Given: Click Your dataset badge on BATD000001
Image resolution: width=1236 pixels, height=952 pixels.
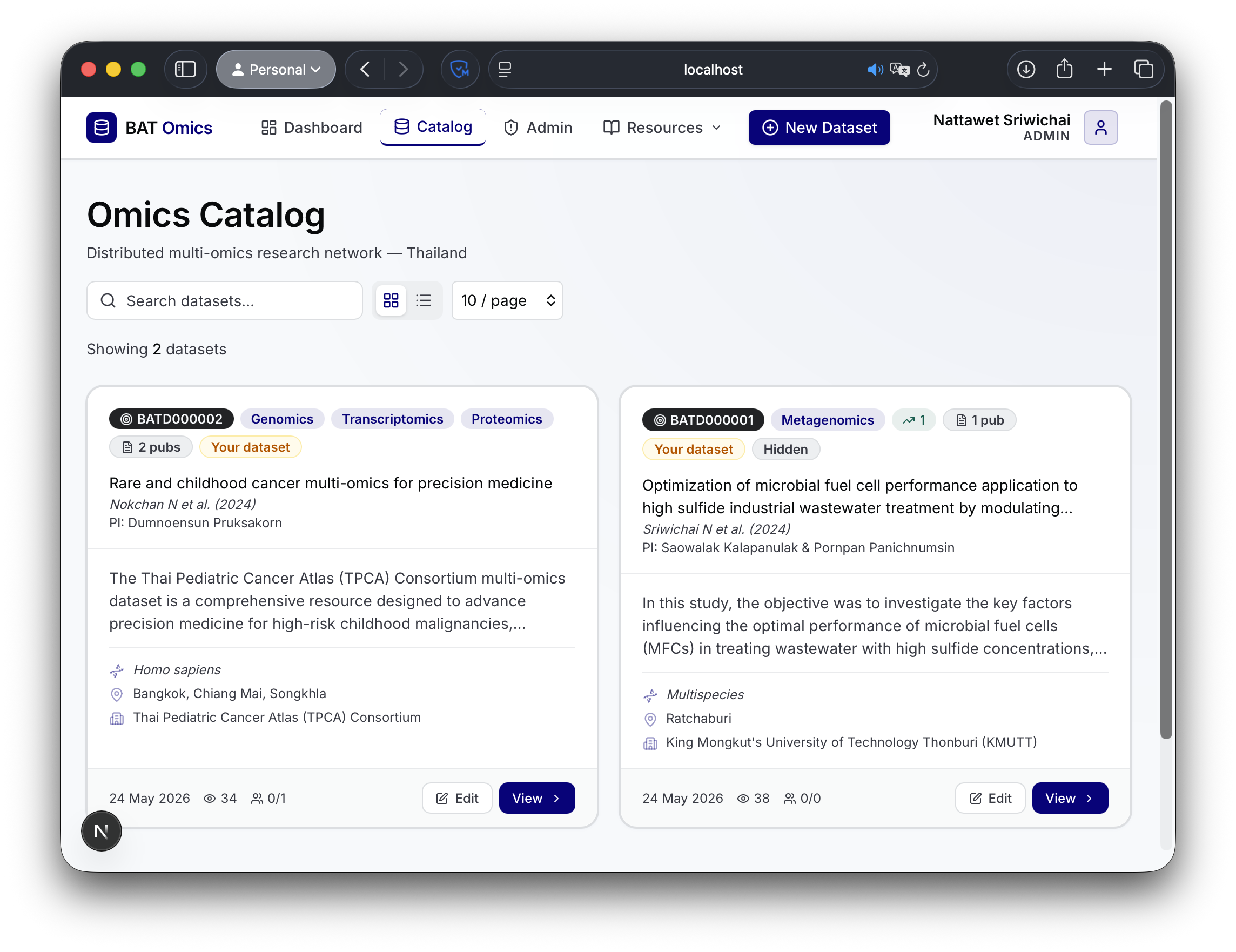Looking at the screenshot, I should (x=694, y=450).
